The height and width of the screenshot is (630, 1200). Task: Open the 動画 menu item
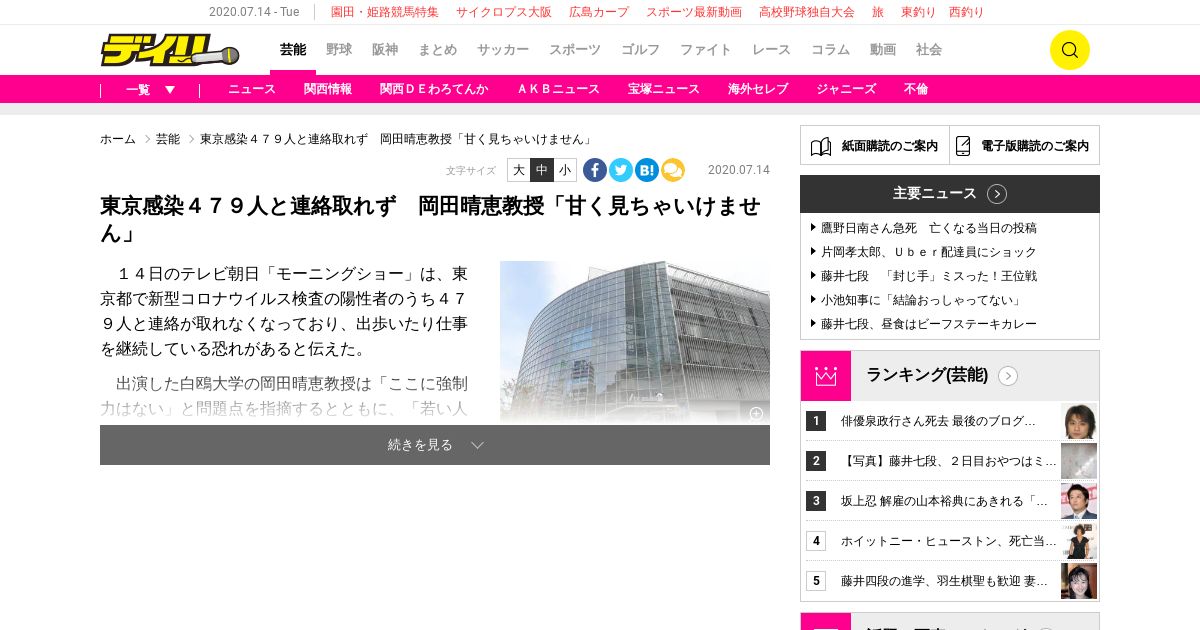(x=883, y=50)
